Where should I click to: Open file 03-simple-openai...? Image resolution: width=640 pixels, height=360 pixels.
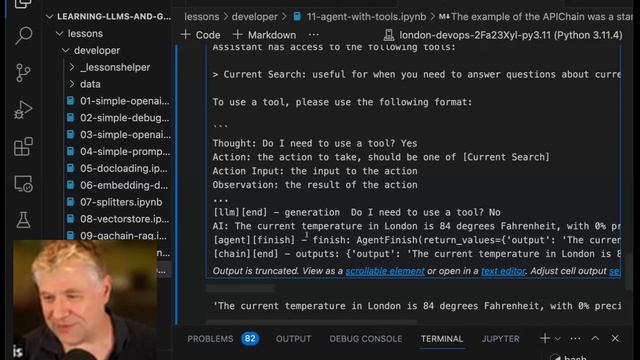pos(118,135)
